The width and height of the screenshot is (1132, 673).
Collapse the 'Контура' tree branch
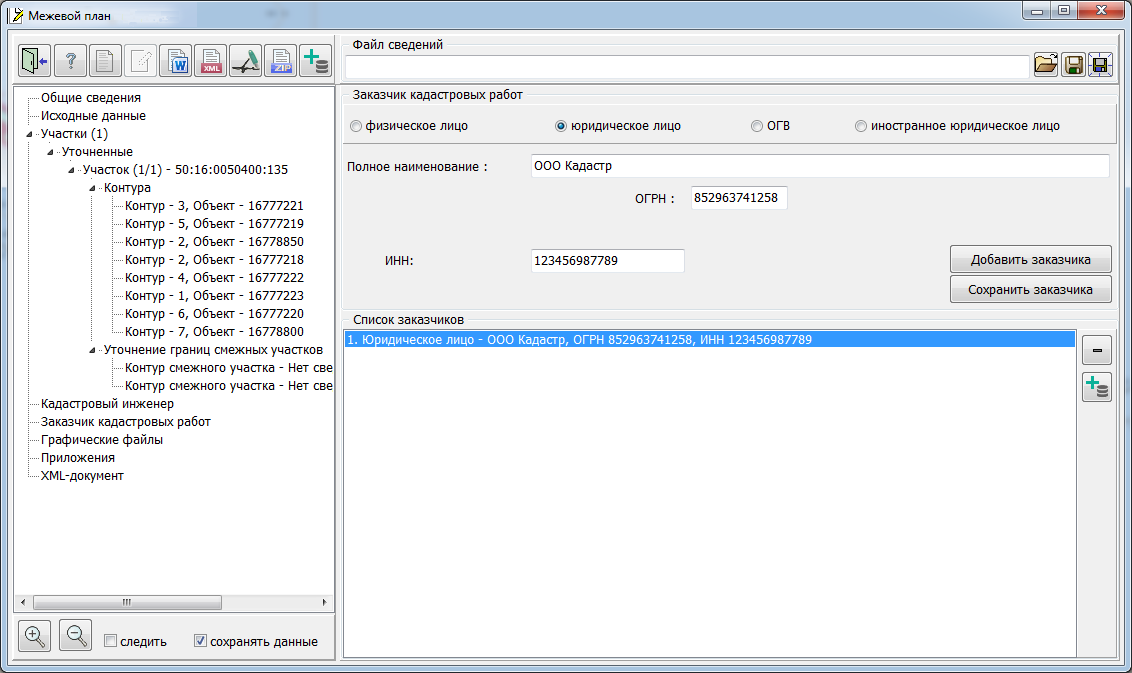92,188
